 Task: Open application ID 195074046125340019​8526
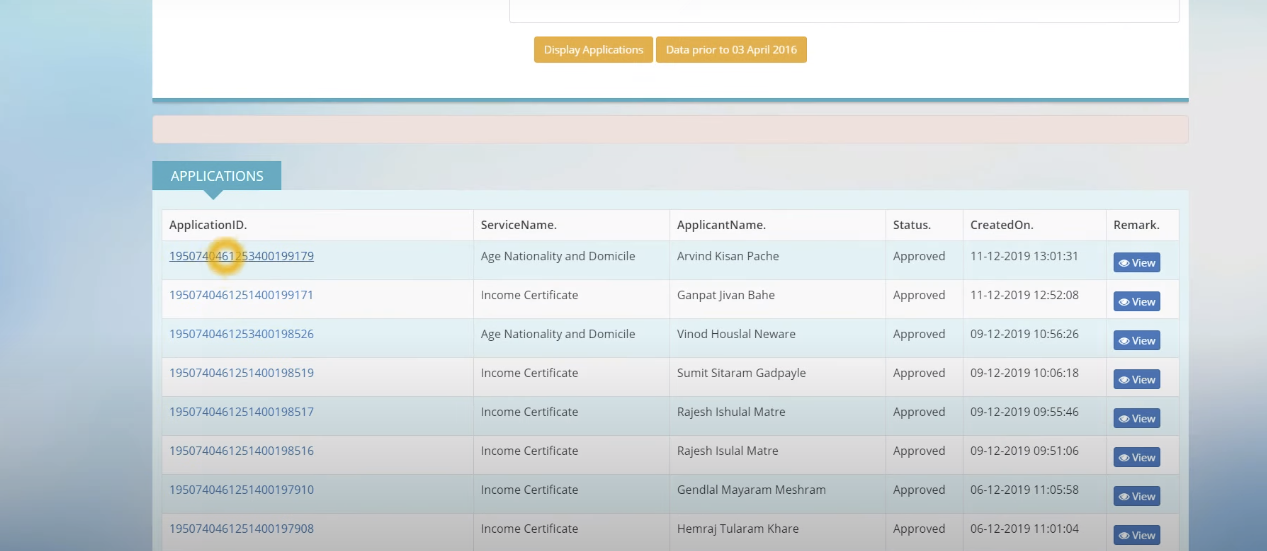pos(241,334)
